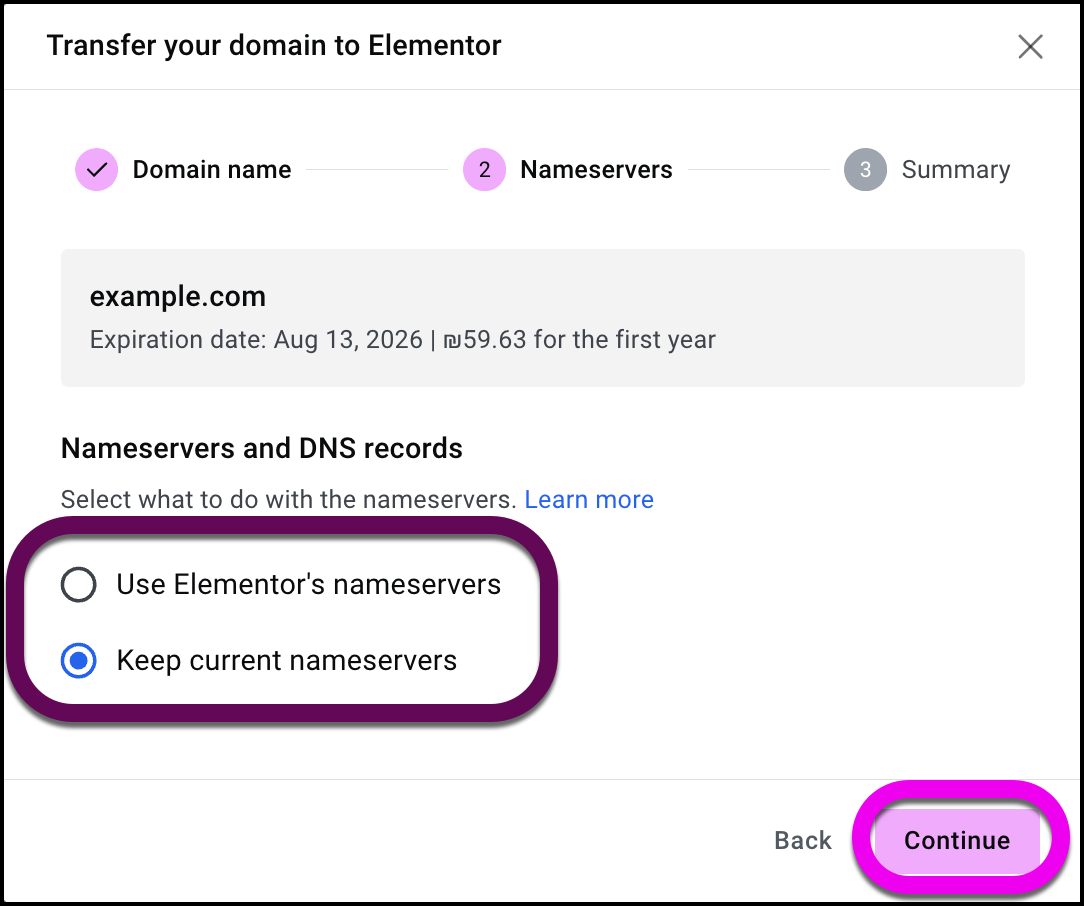
Task: Click the Nameservers step label
Action: (596, 169)
